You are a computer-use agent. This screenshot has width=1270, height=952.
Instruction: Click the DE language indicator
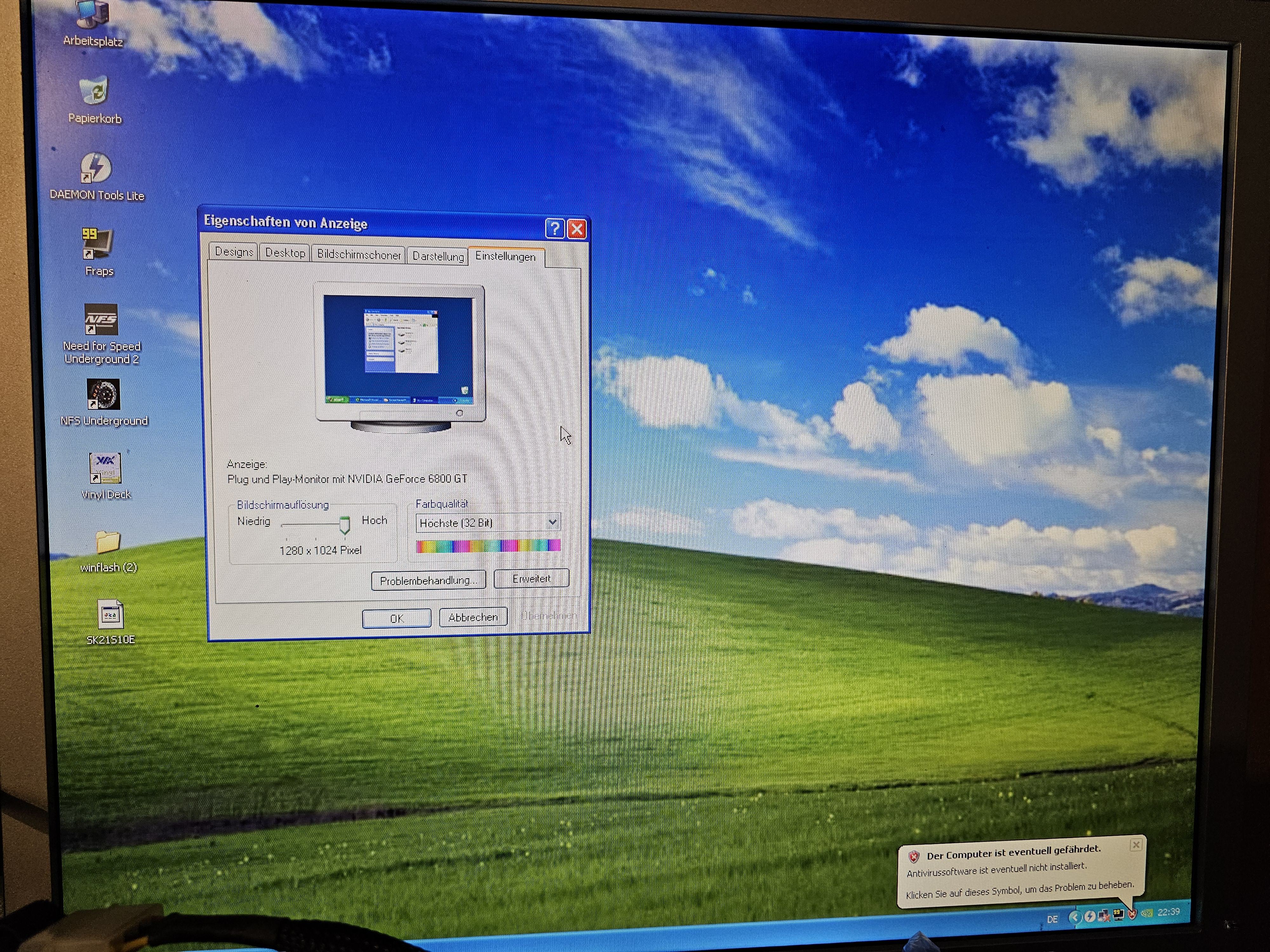1053,919
